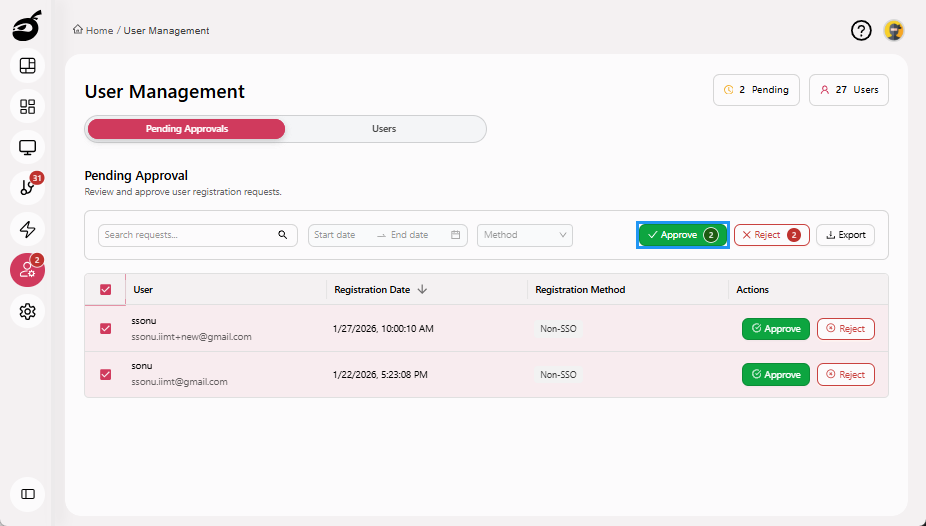Click Home breadcrumb link
The image size is (926, 526).
pyautogui.click(x=100, y=31)
